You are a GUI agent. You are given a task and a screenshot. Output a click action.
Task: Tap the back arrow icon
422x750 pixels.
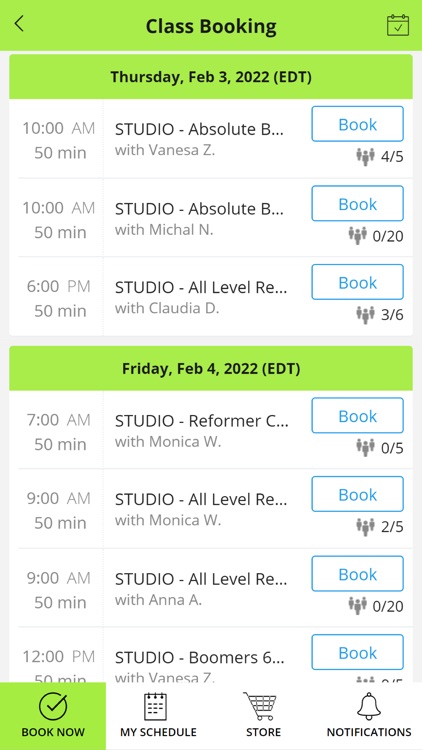tap(19, 23)
